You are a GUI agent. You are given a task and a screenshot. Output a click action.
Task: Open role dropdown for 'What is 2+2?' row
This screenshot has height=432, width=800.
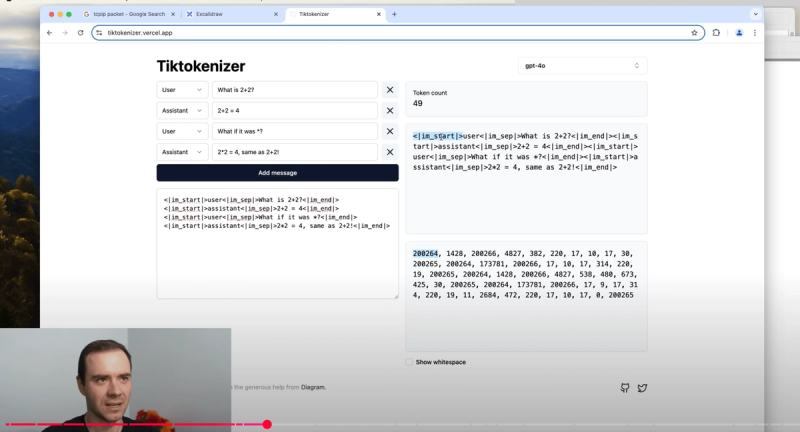(x=182, y=90)
